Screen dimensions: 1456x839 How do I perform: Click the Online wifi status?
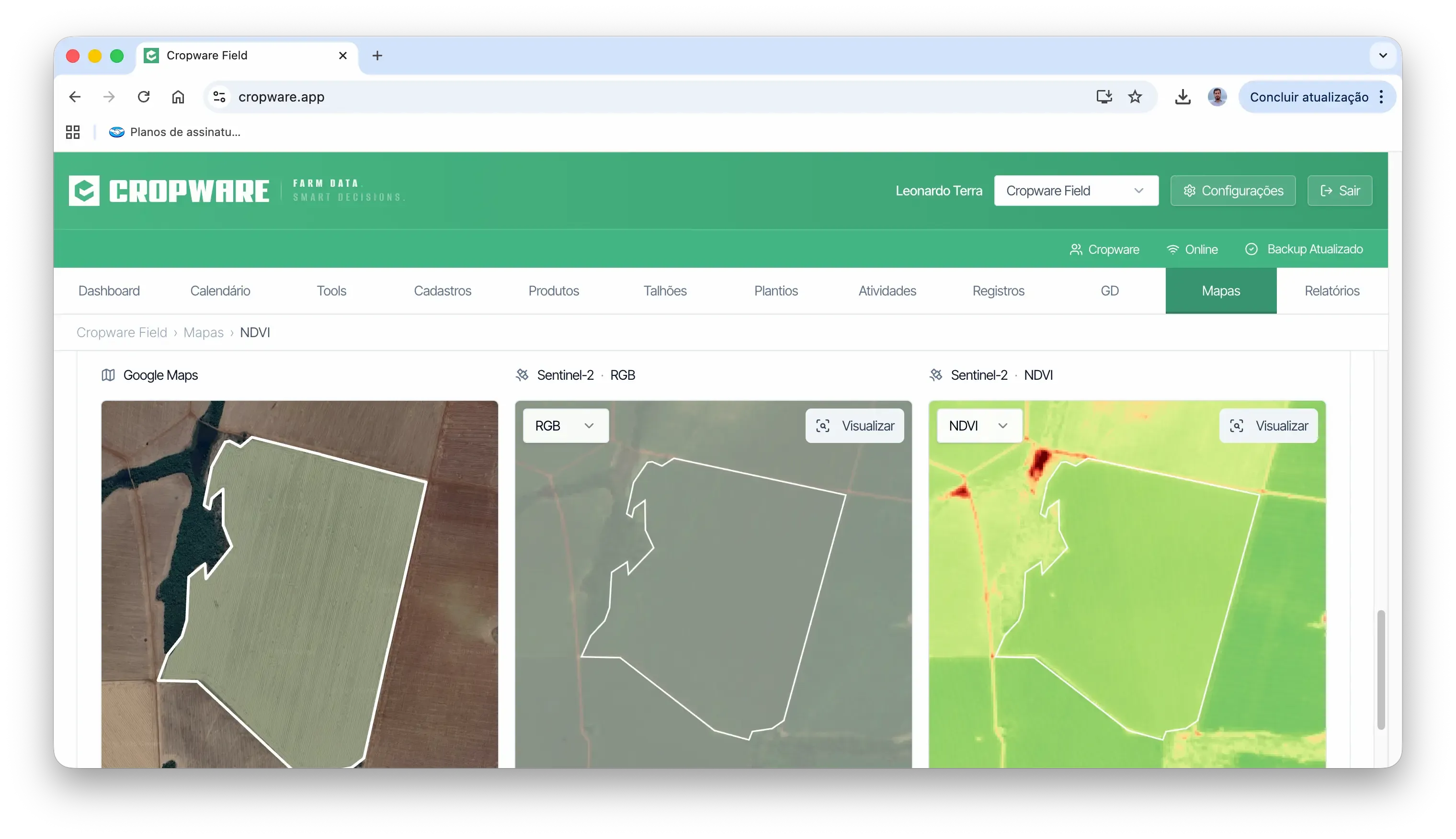(x=1192, y=249)
